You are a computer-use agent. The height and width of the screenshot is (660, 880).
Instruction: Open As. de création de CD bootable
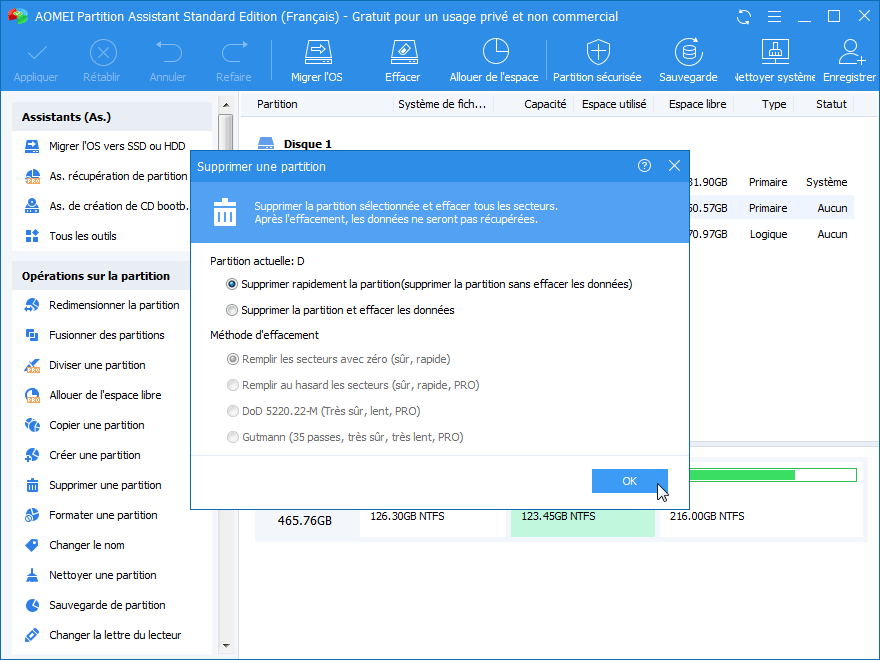(x=107, y=206)
